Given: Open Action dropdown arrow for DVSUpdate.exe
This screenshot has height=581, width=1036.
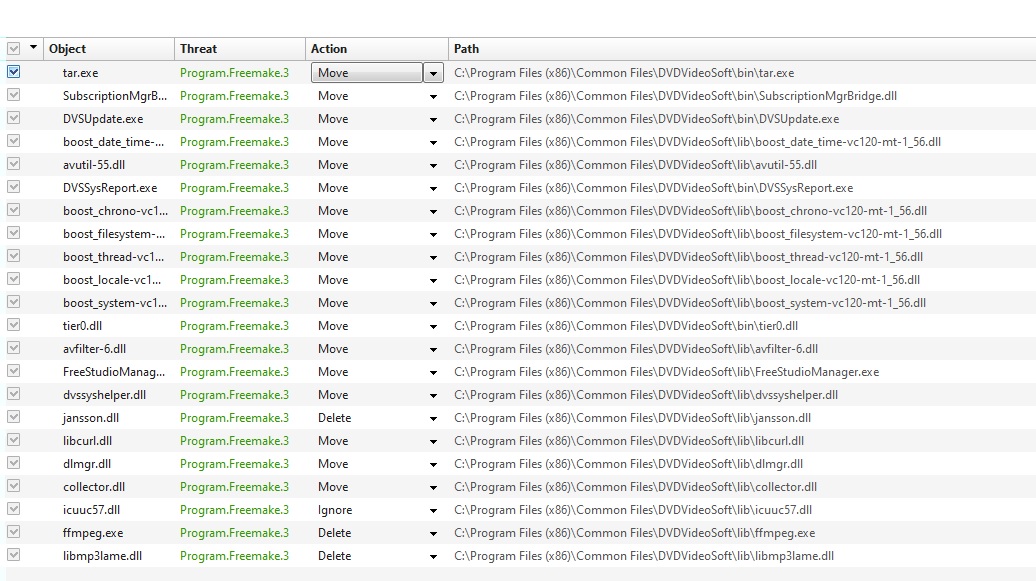Looking at the screenshot, I should click(433, 119).
